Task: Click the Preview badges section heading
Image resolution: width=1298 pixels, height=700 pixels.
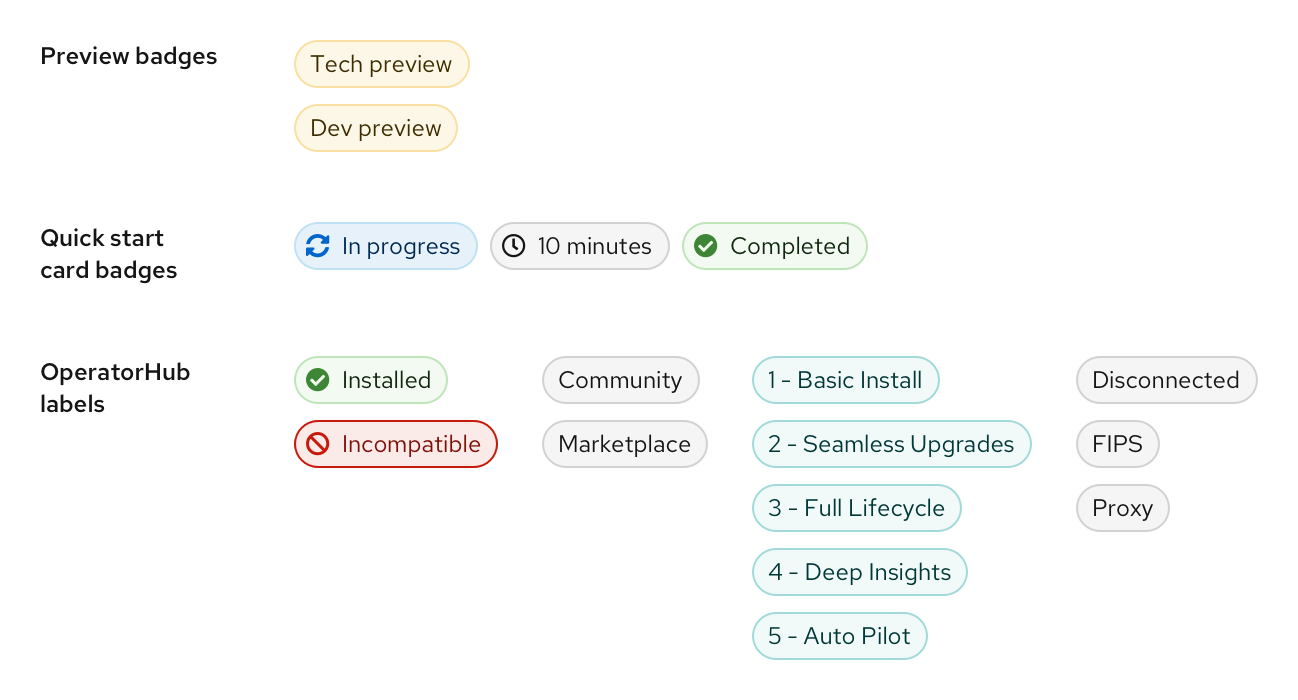Action: [128, 56]
